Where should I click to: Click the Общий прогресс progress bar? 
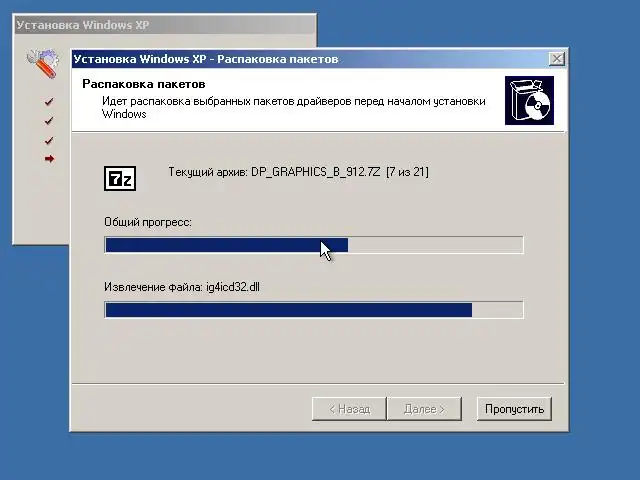(313, 245)
